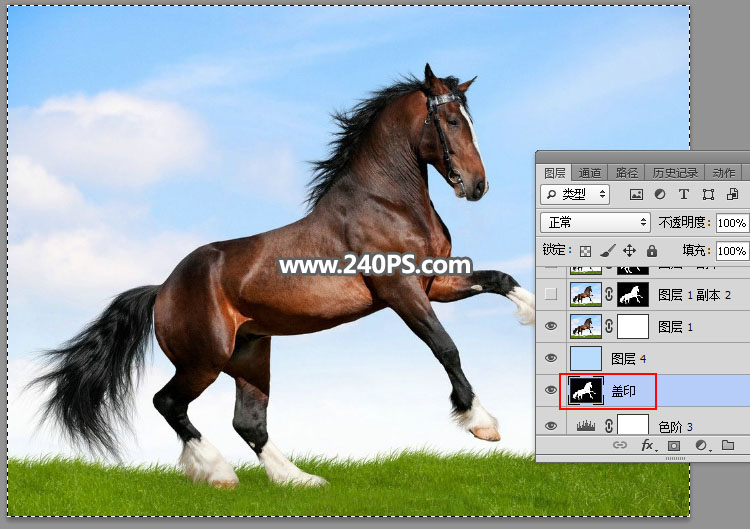Hide the 图层 1 layer
Viewport: 750px width, 529px height.
click(551, 326)
